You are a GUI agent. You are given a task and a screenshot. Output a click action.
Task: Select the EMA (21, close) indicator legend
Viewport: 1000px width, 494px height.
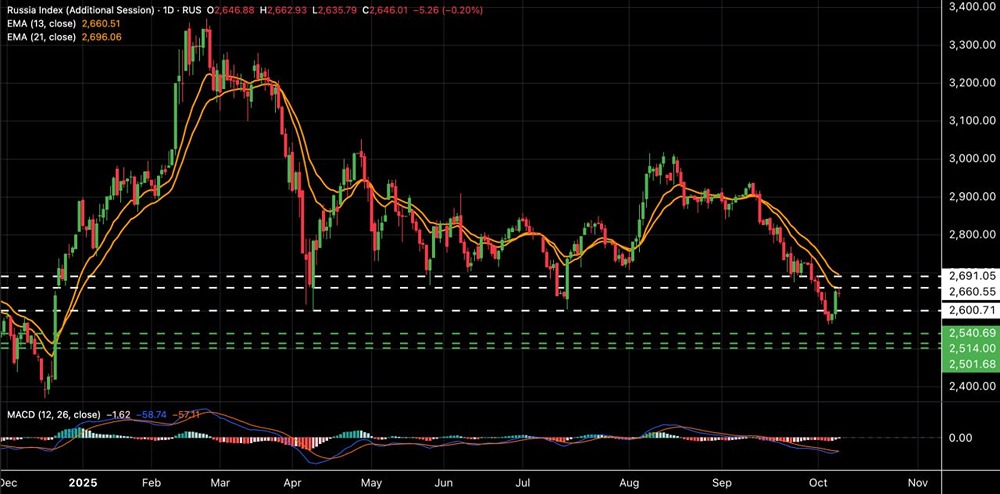[40, 37]
